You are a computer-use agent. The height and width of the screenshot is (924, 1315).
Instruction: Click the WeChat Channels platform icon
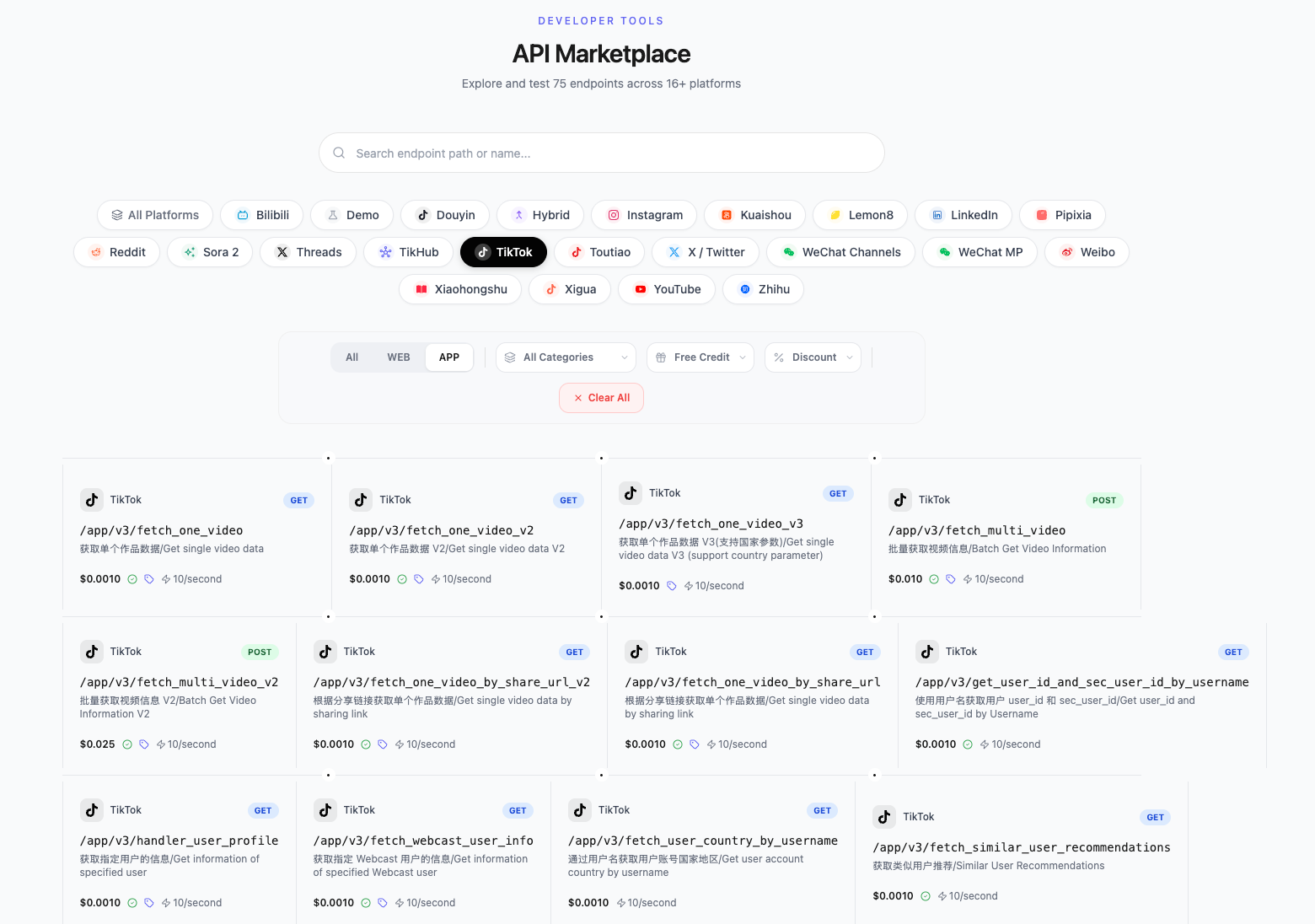(x=789, y=252)
